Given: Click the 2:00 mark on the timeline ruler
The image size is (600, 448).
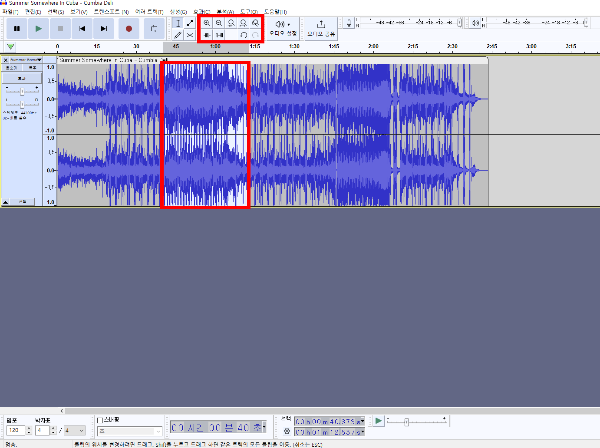Looking at the screenshot, I should pos(373,46).
